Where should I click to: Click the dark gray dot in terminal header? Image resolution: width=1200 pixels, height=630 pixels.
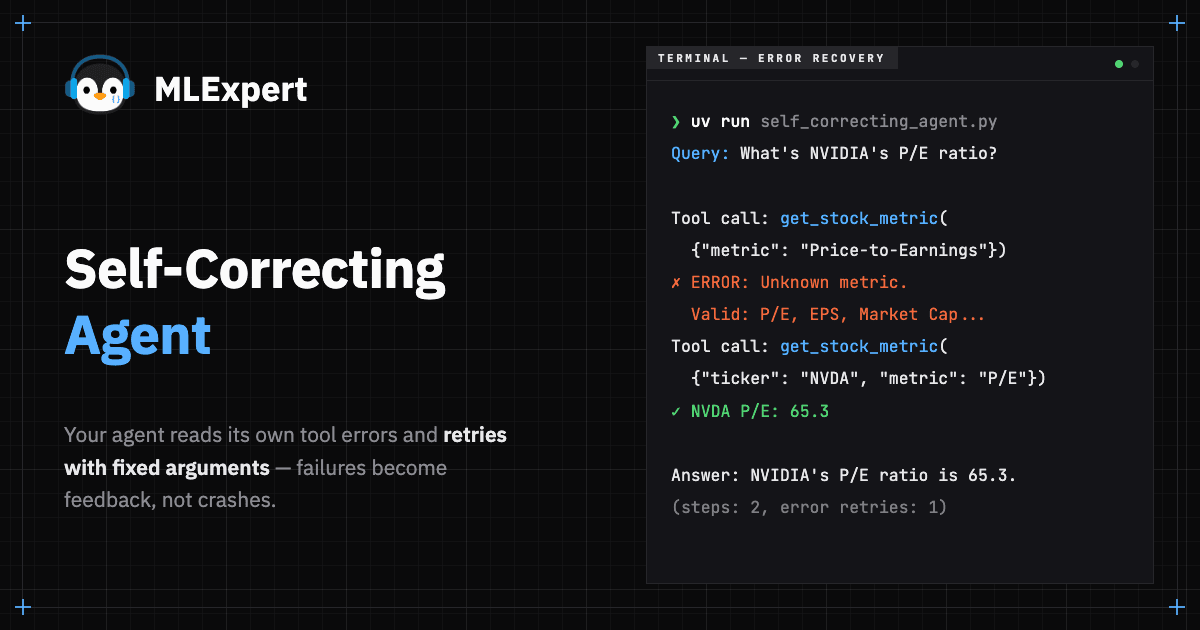(1135, 64)
